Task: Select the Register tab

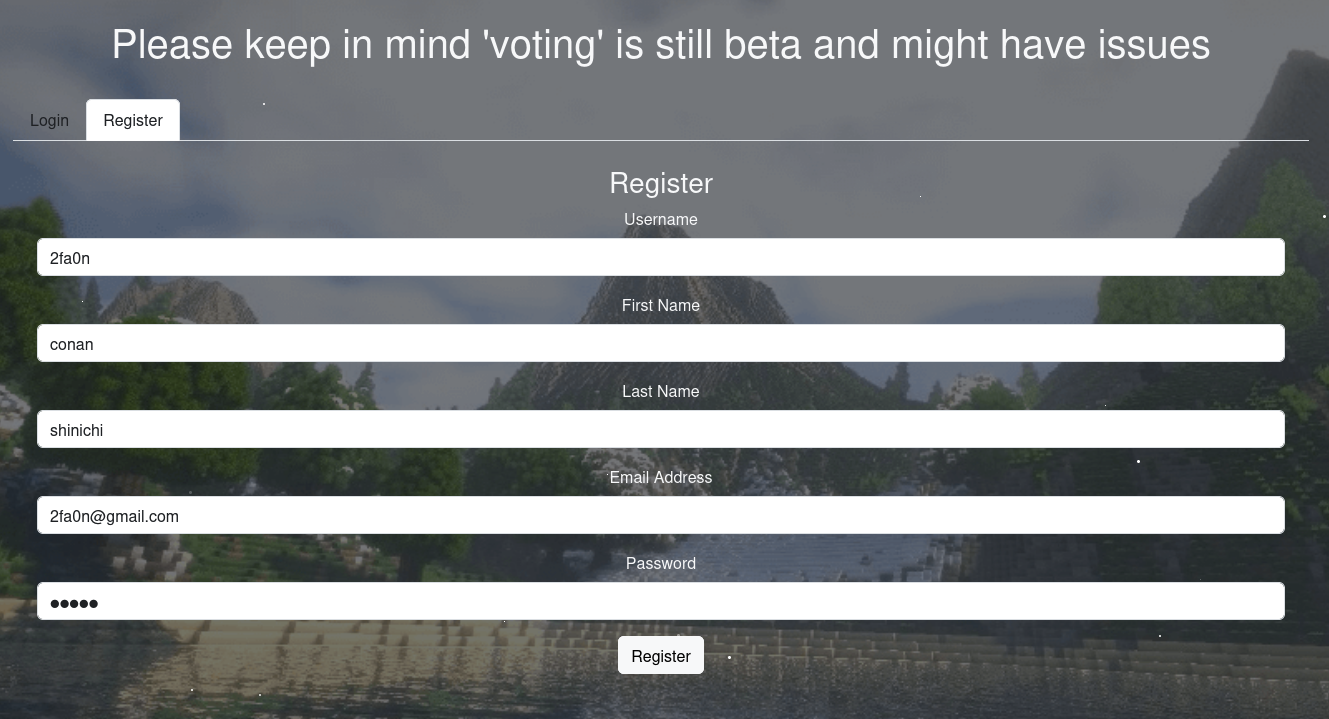Action: (133, 120)
